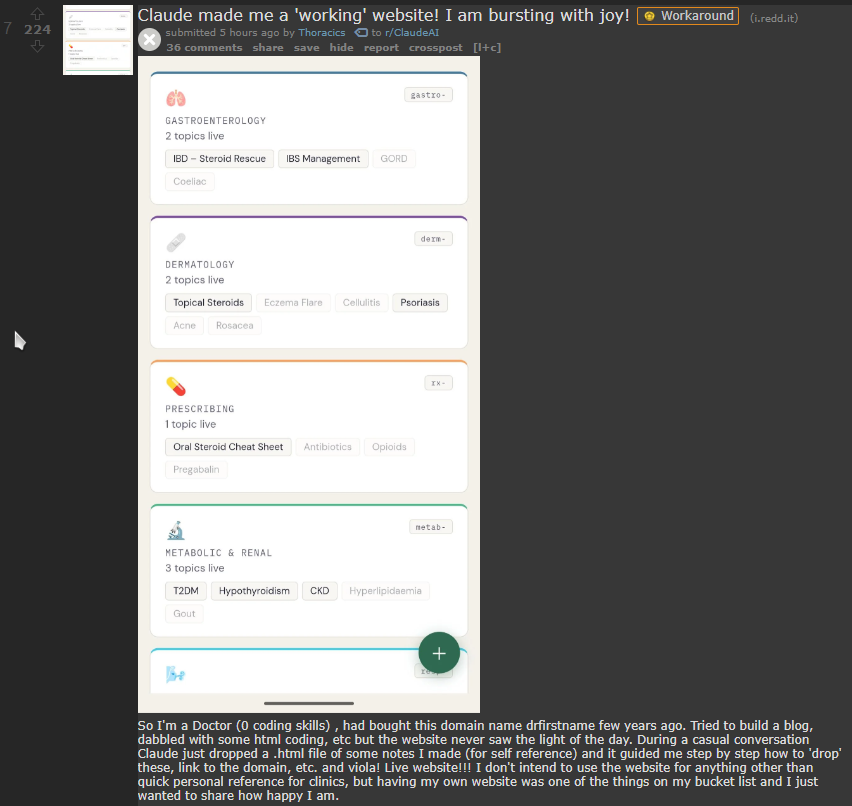Open the CKD topic
852x806 pixels.
[x=320, y=591]
